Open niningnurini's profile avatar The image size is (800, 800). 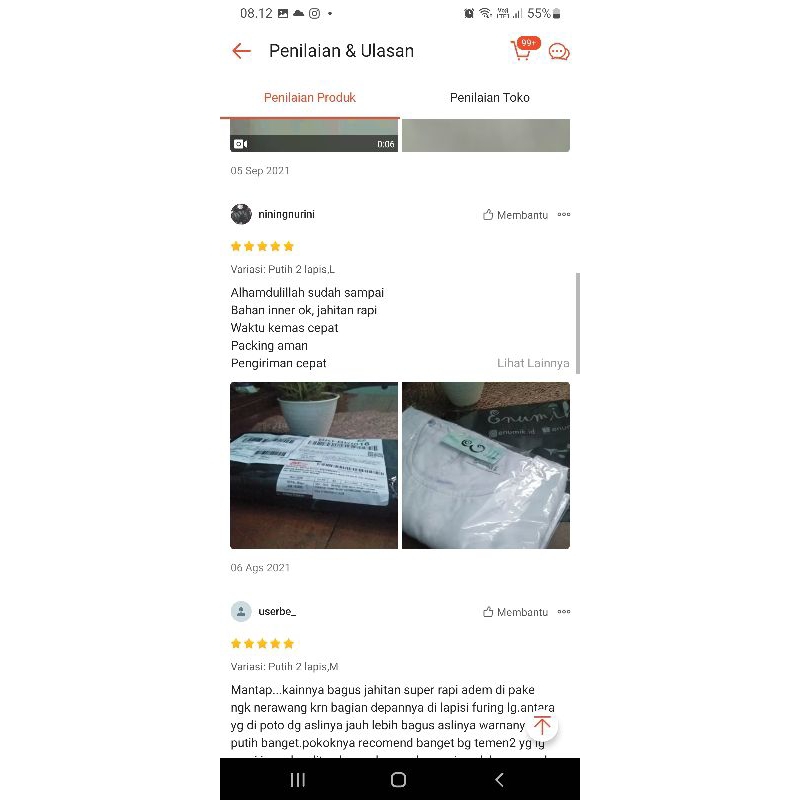pos(241,214)
